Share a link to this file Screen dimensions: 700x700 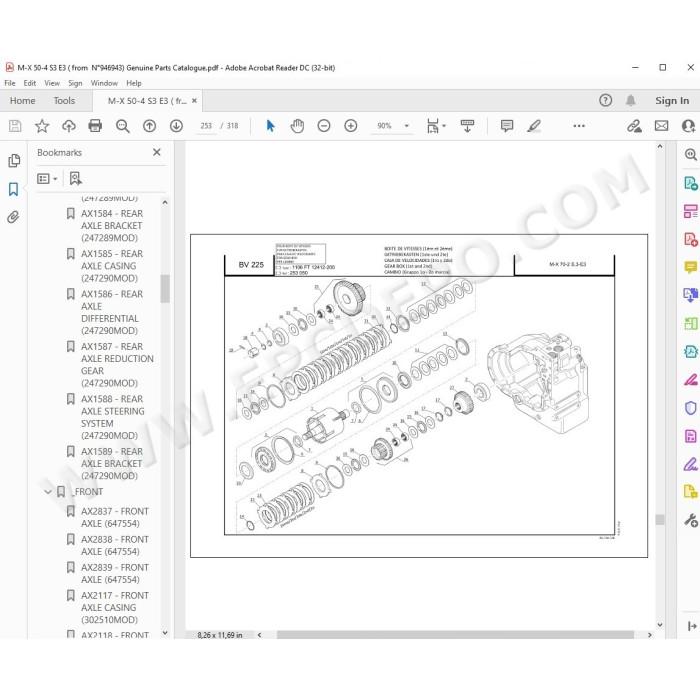634,126
